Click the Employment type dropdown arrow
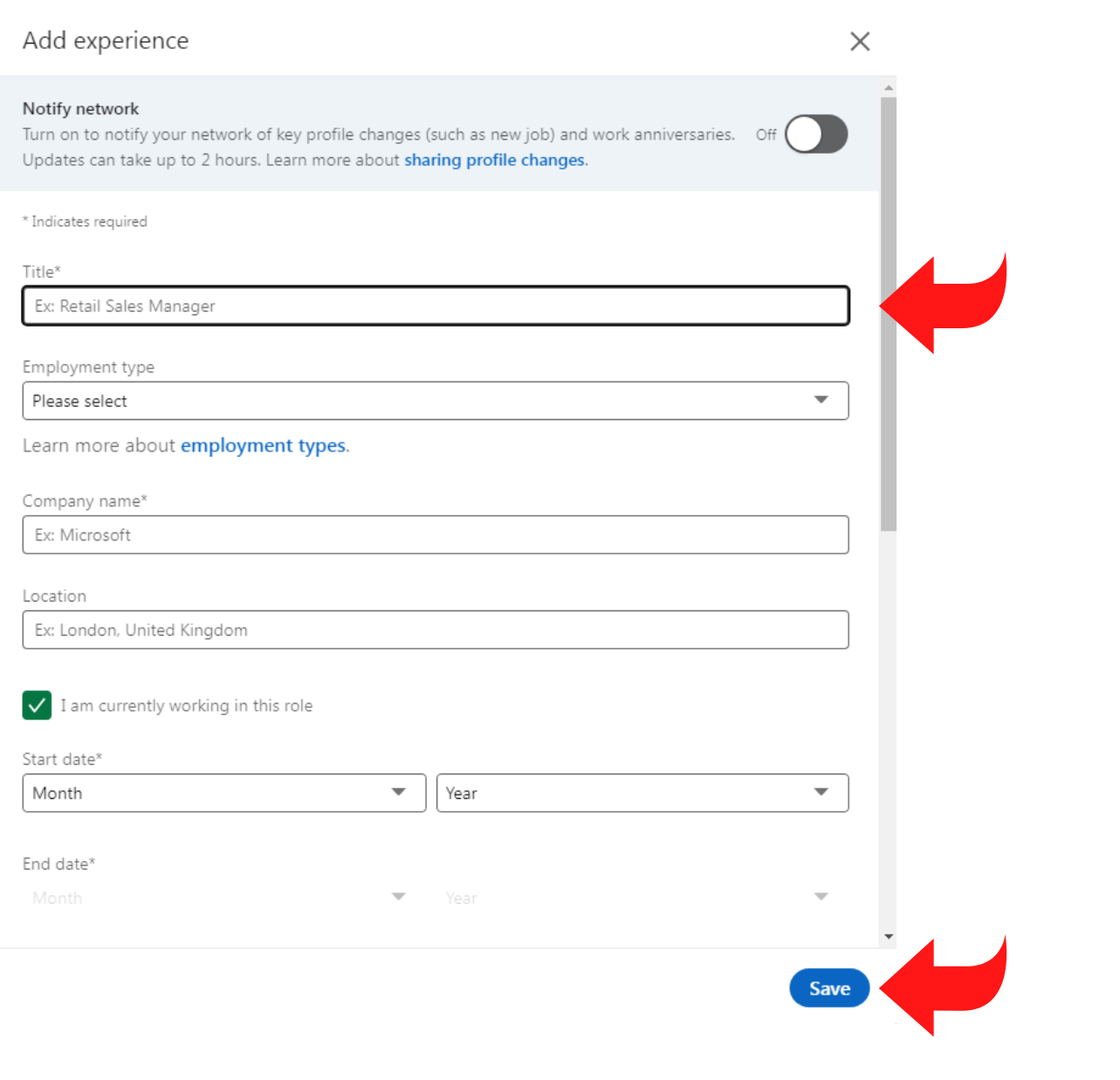Viewport: 1120px width, 1080px height. (x=821, y=400)
